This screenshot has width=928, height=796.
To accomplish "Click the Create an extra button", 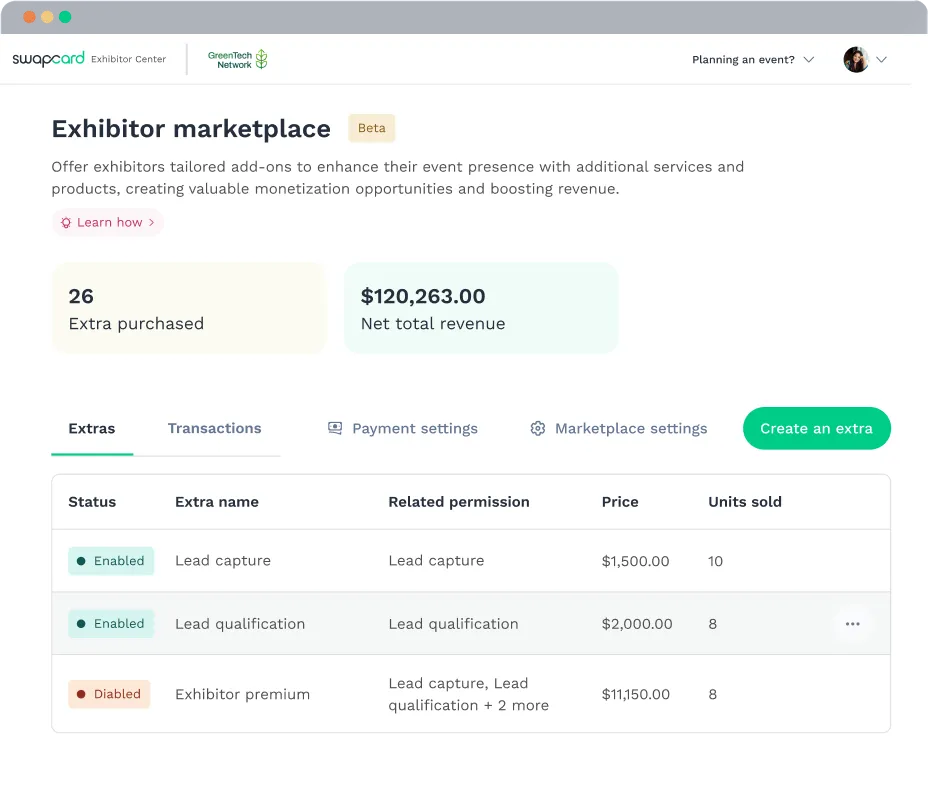I will coord(816,428).
